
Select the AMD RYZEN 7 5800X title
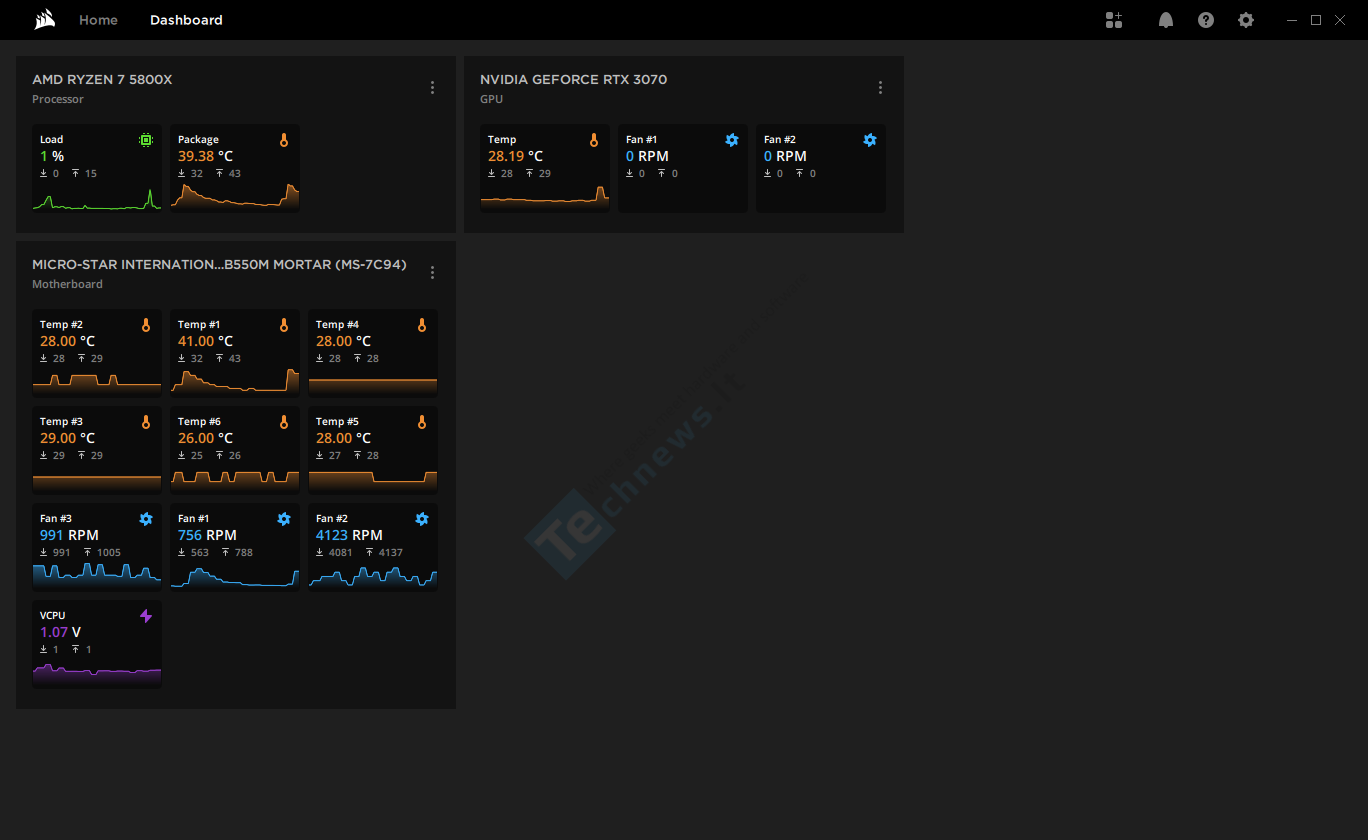coord(102,80)
